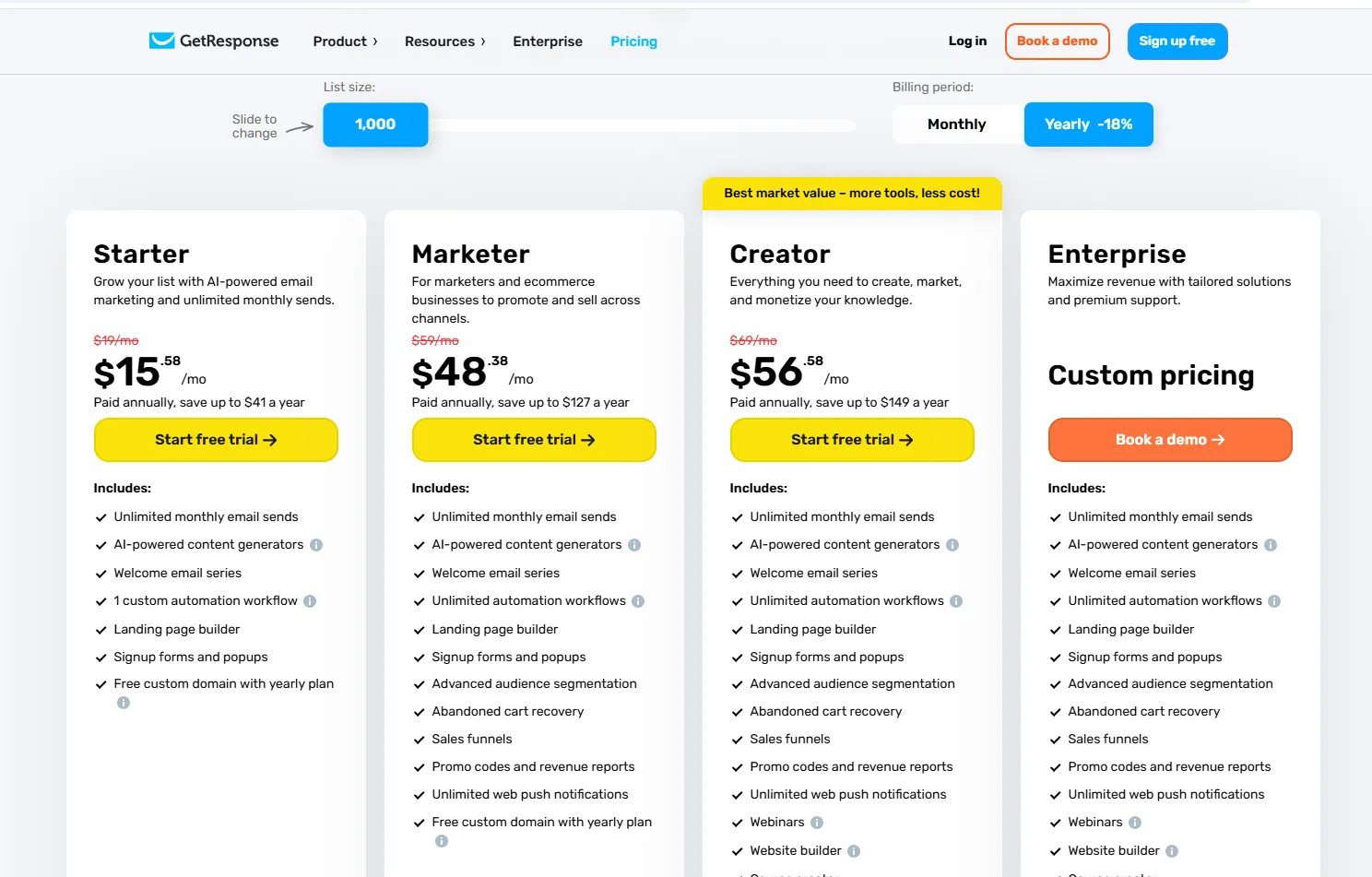The image size is (1372, 877).
Task: Click info icon next to Enterprise's unlimited automation workflows
Action: (1275, 600)
